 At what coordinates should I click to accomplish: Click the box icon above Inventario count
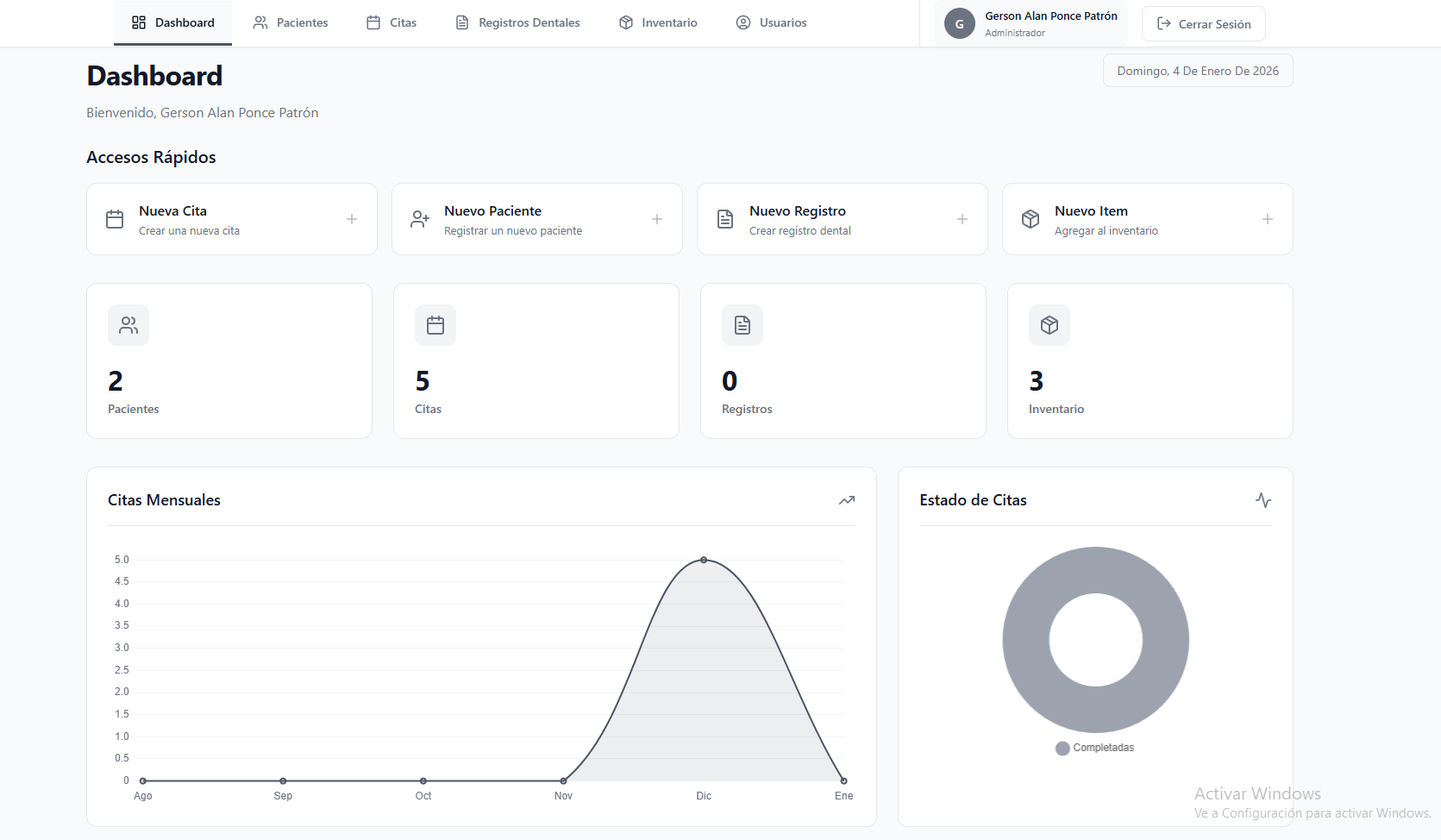tap(1049, 325)
